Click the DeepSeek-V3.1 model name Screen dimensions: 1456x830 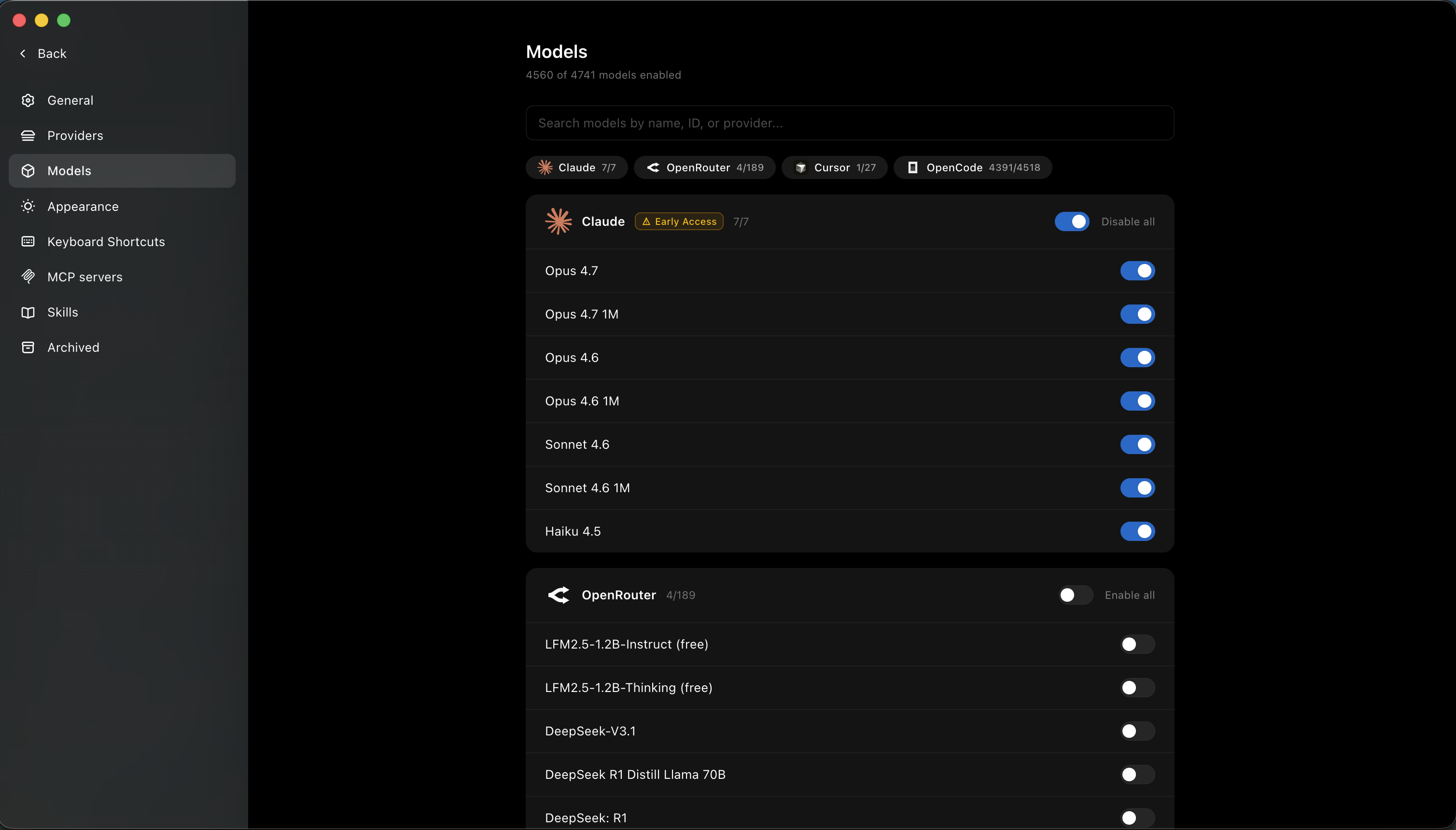[590, 731]
